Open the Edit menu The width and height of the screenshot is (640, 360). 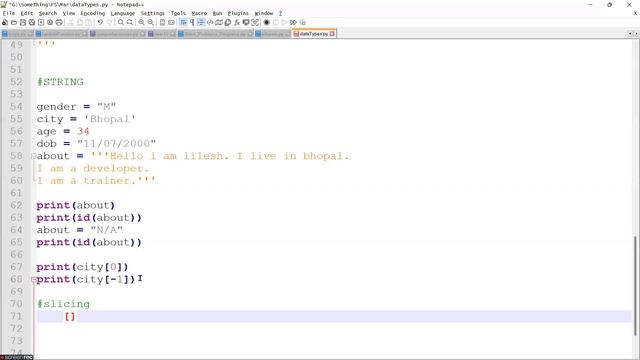(x=27, y=13)
